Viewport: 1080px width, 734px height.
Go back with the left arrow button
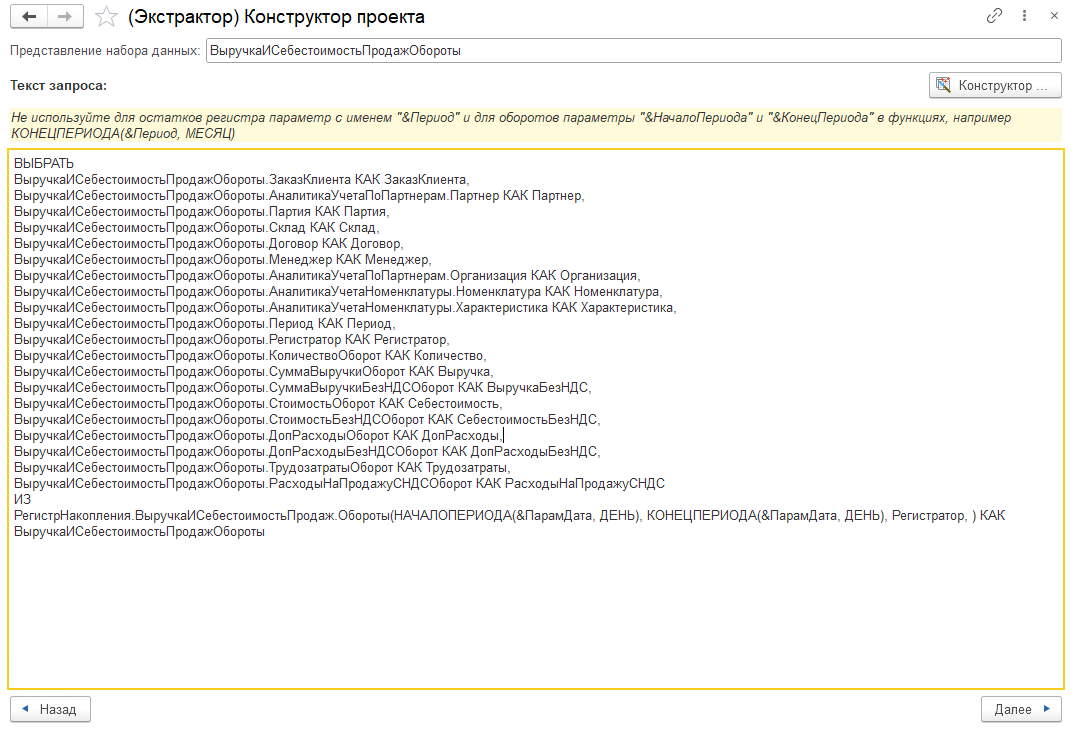29,17
